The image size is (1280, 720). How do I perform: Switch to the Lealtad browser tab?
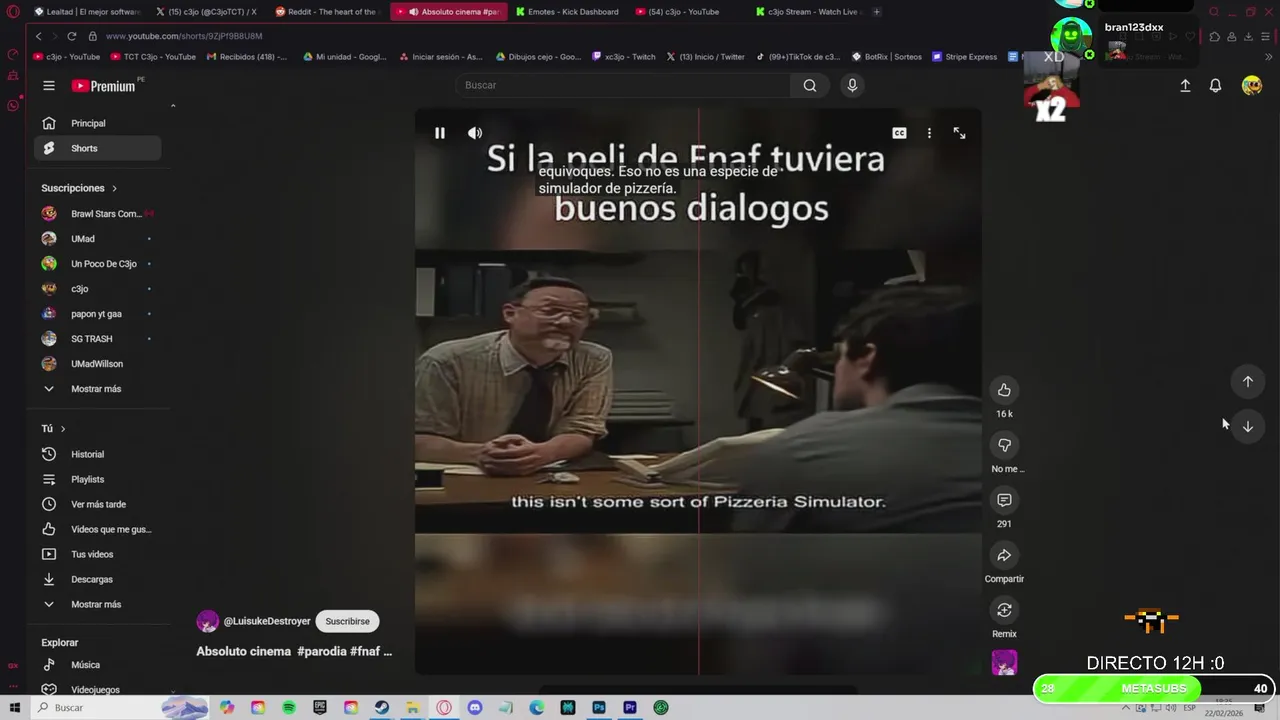(x=86, y=12)
